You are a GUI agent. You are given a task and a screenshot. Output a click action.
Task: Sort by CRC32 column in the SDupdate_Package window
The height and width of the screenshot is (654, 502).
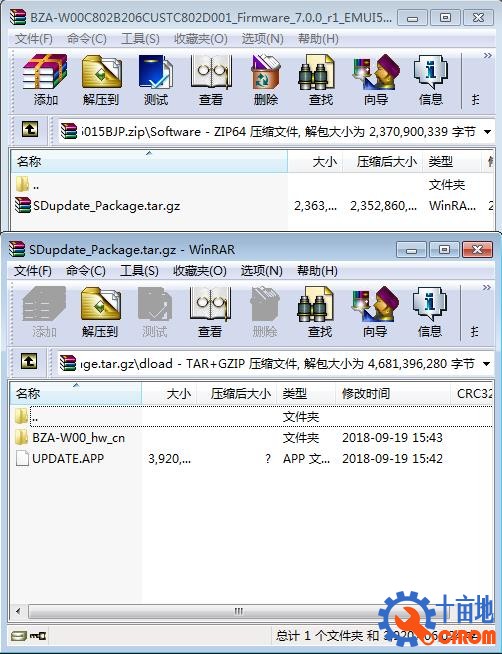click(472, 393)
